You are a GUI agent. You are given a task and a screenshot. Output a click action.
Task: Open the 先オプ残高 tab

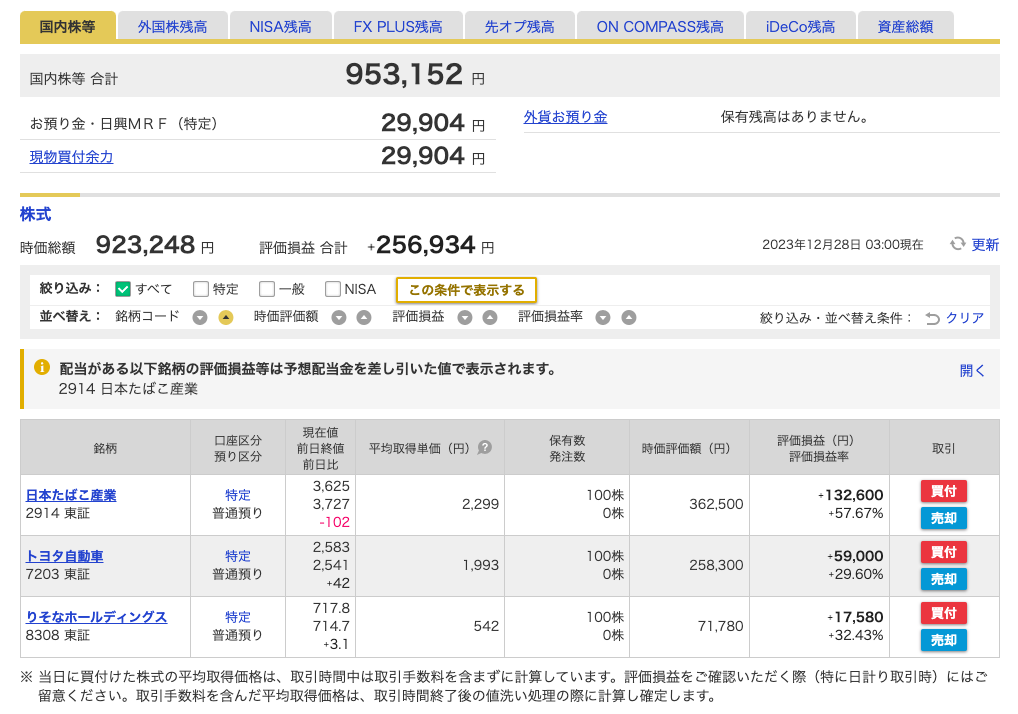tap(519, 27)
